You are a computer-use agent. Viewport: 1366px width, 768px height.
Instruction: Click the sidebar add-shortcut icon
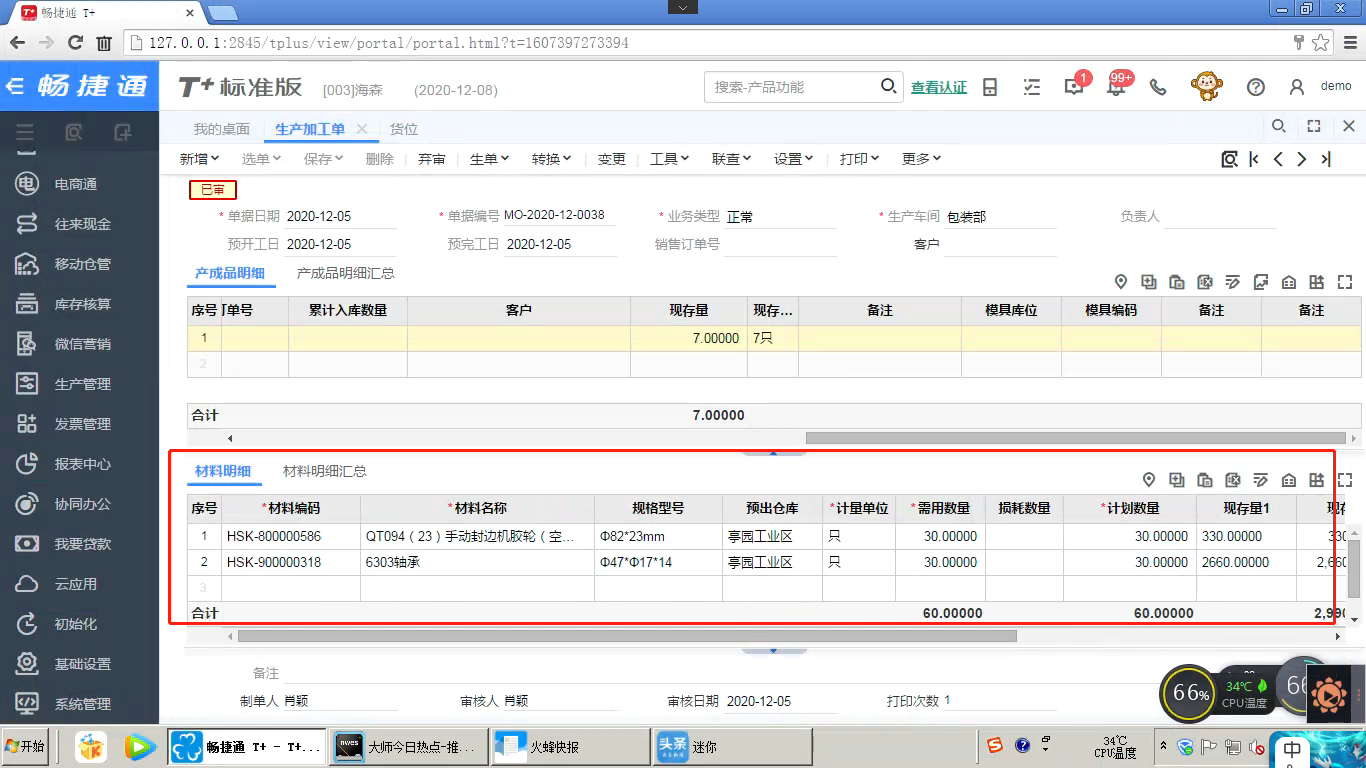122,132
